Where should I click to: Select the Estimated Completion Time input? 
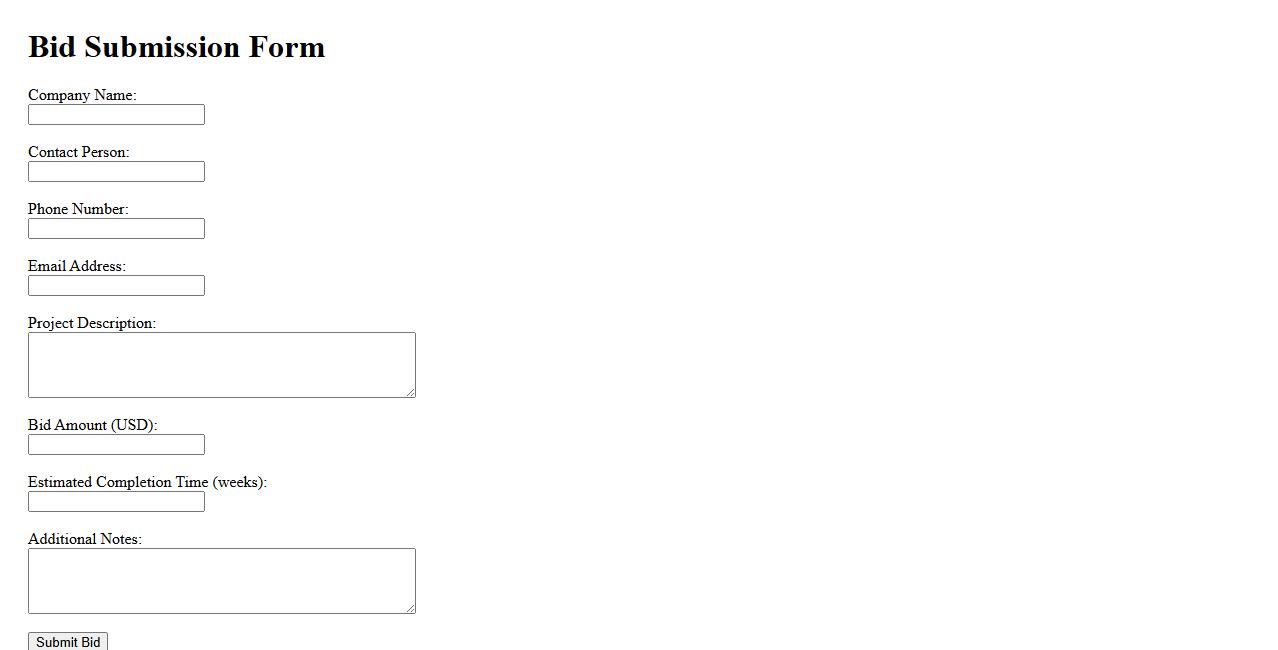(116, 502)
